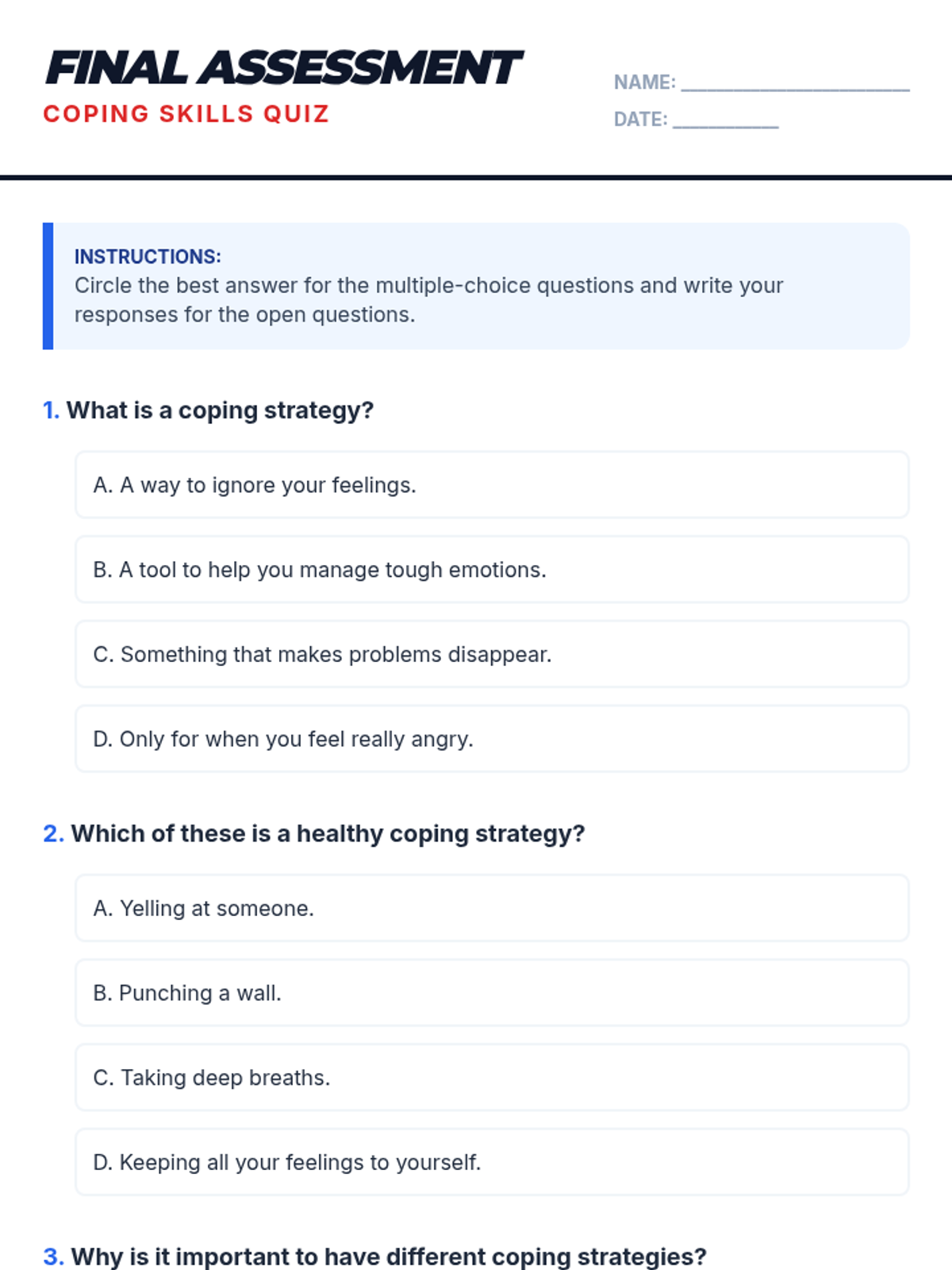Select answer A: A way to ignore your feelings

492,485
